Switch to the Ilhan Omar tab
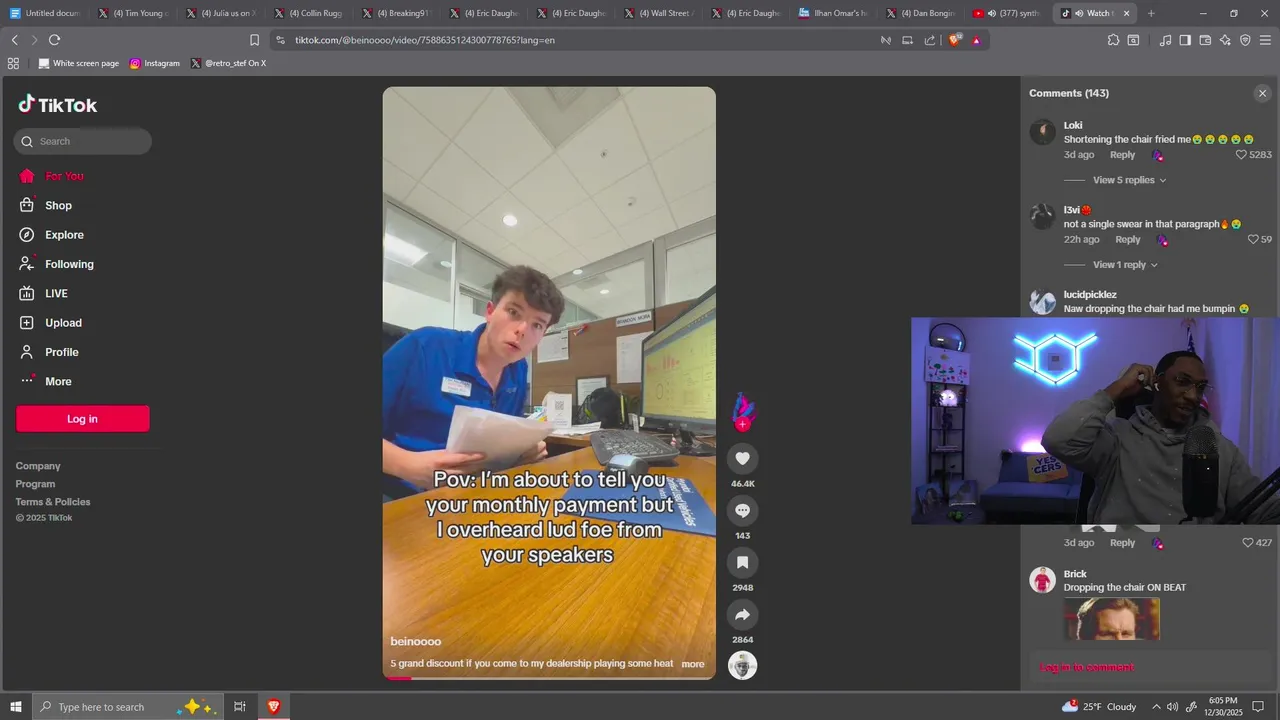The height and width of the screenshot is (720, 1280). 835,13
